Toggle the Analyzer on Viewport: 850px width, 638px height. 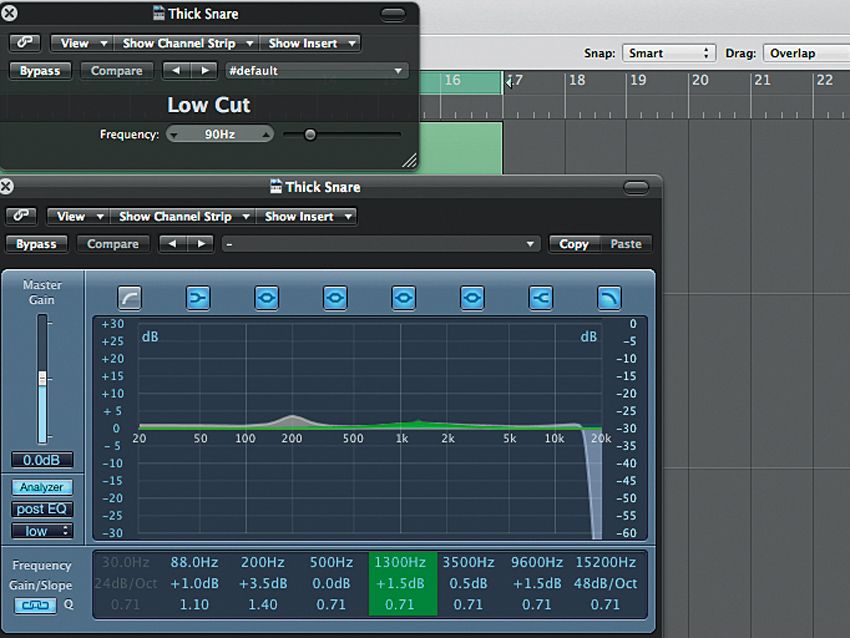[x=41, y=487]
